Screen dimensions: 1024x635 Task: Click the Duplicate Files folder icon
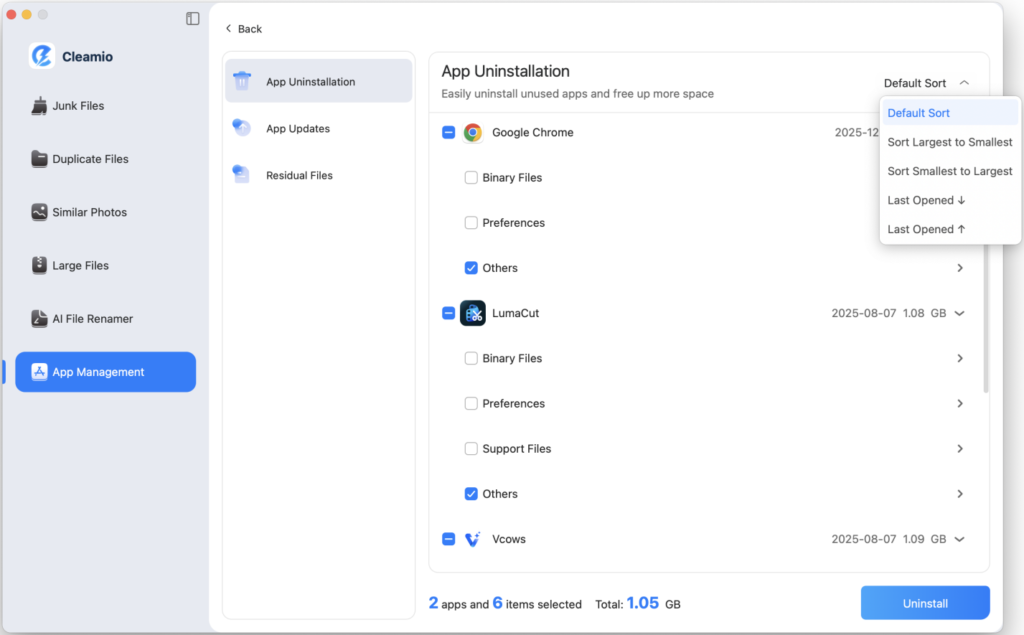[40, 159]
